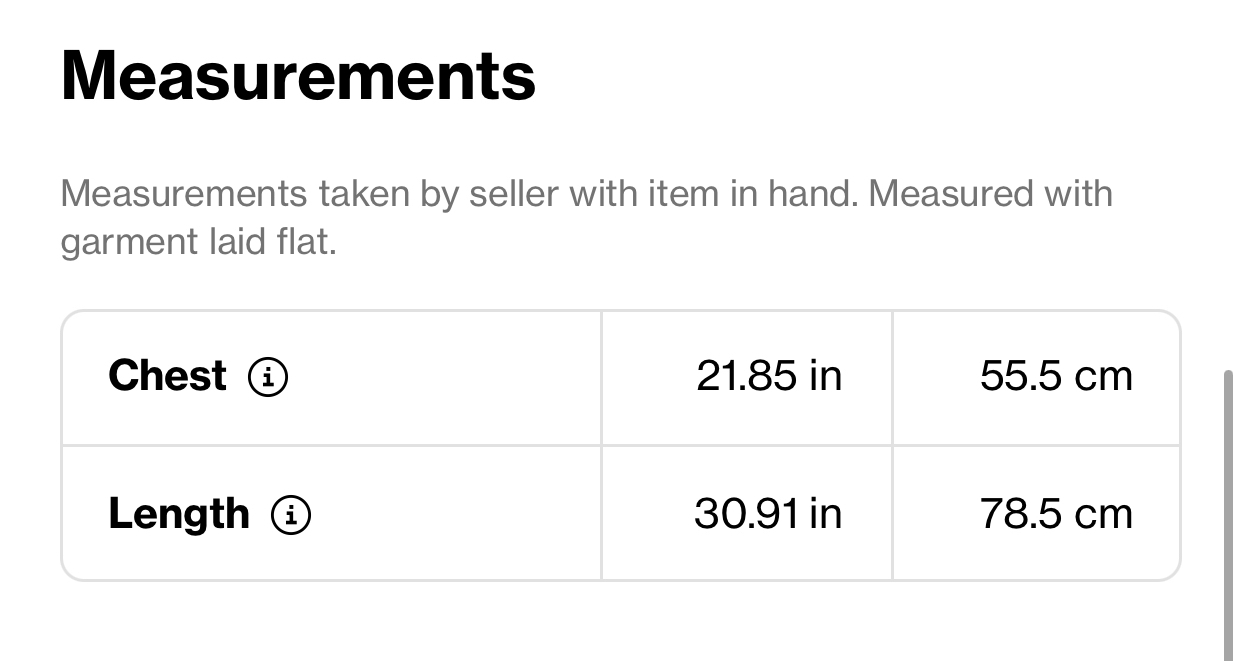Screen dimensions: 1242x661
Task: Click the "garment laid flat." text line
Action: [198, 242]
